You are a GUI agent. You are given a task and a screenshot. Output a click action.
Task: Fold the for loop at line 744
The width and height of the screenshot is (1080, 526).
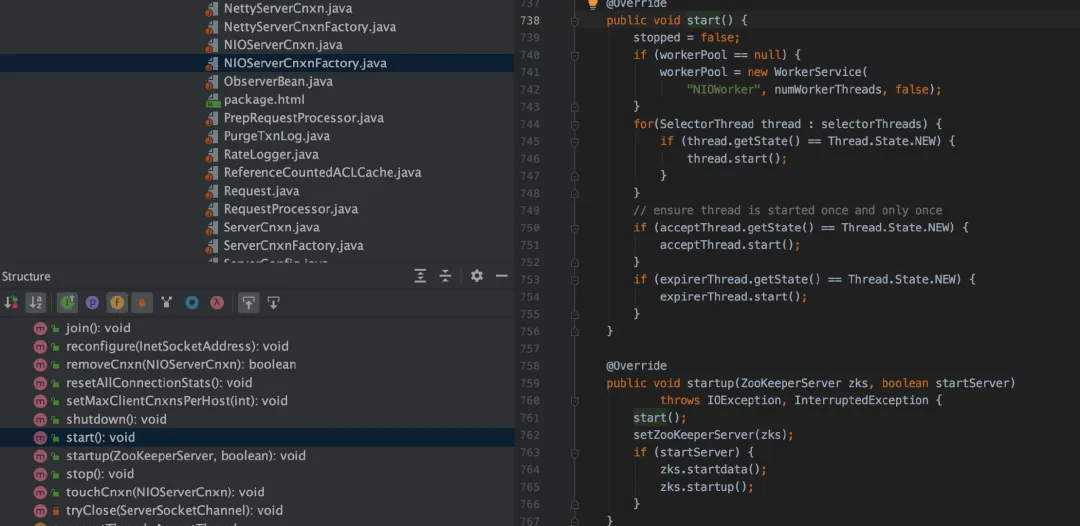tap(574, 125)
